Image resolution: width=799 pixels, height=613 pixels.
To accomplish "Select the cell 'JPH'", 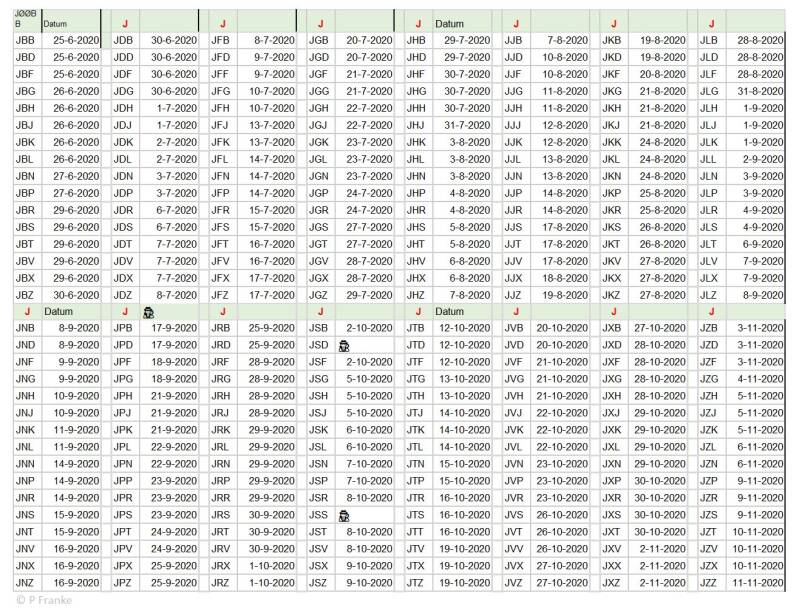I will click(x=123, y=396).
